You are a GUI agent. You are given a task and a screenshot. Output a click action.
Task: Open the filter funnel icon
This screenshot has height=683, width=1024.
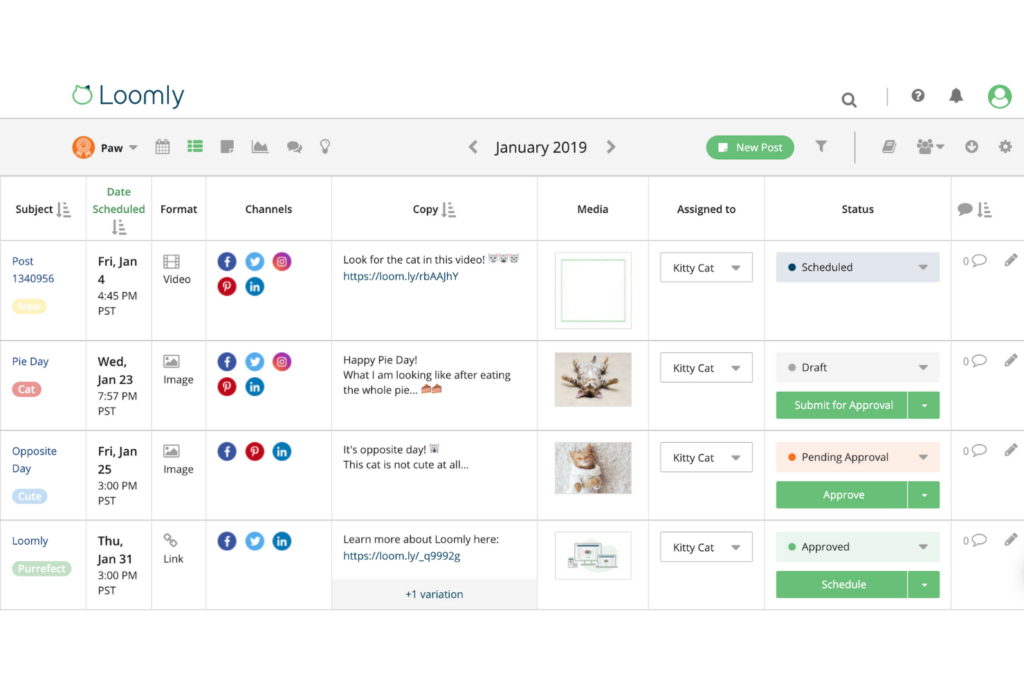[x=821, y=147]
